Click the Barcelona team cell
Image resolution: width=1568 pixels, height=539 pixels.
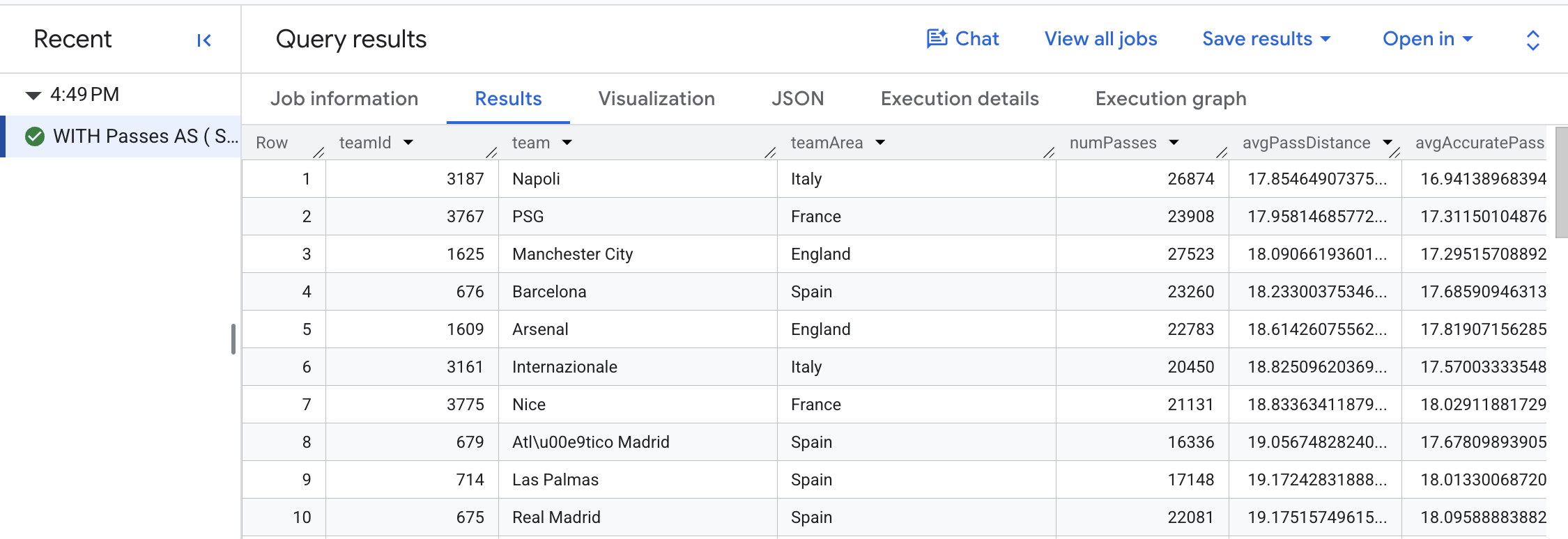638,292
